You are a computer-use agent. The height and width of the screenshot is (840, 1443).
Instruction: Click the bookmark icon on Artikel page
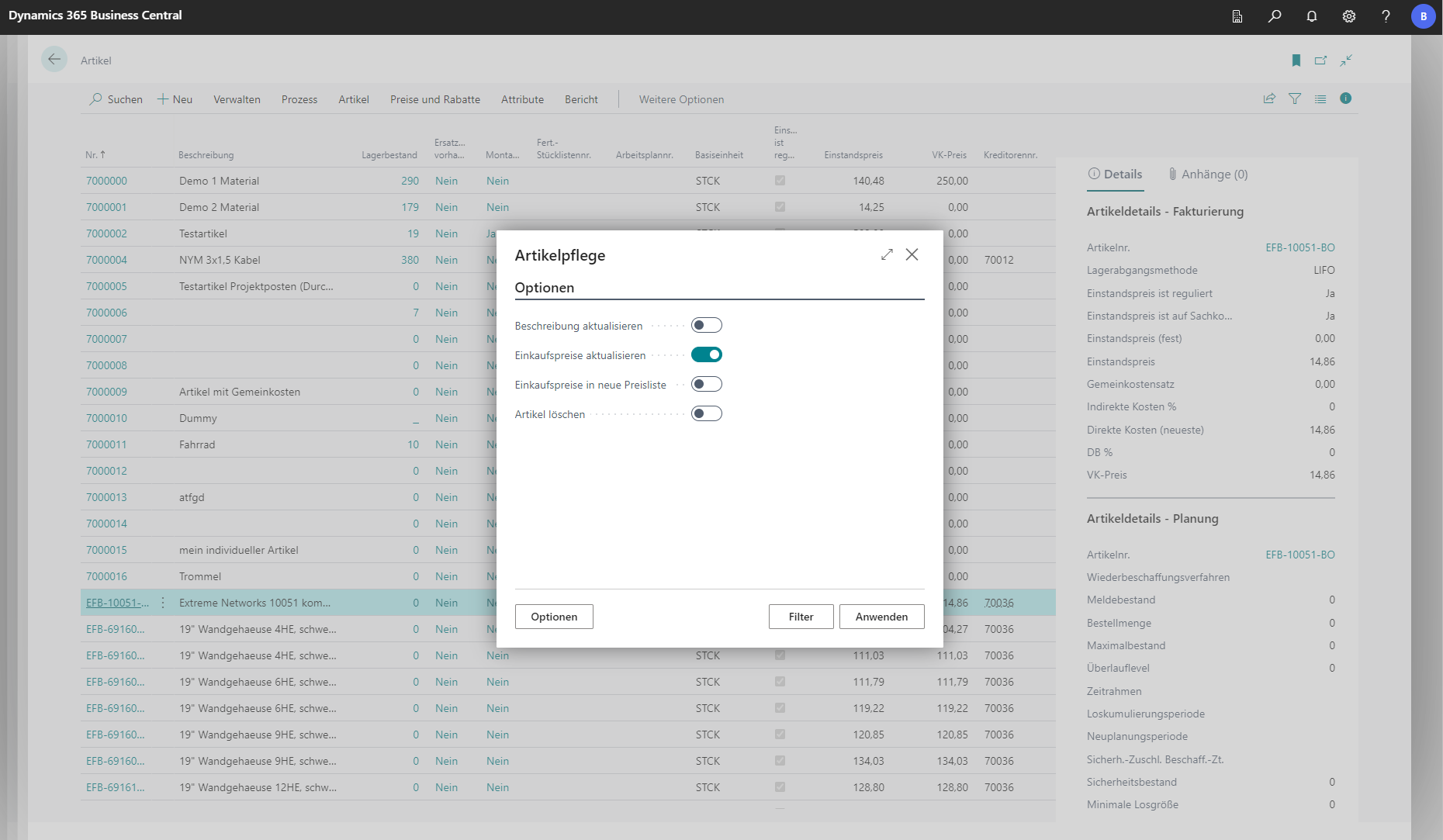[1296, 60]
